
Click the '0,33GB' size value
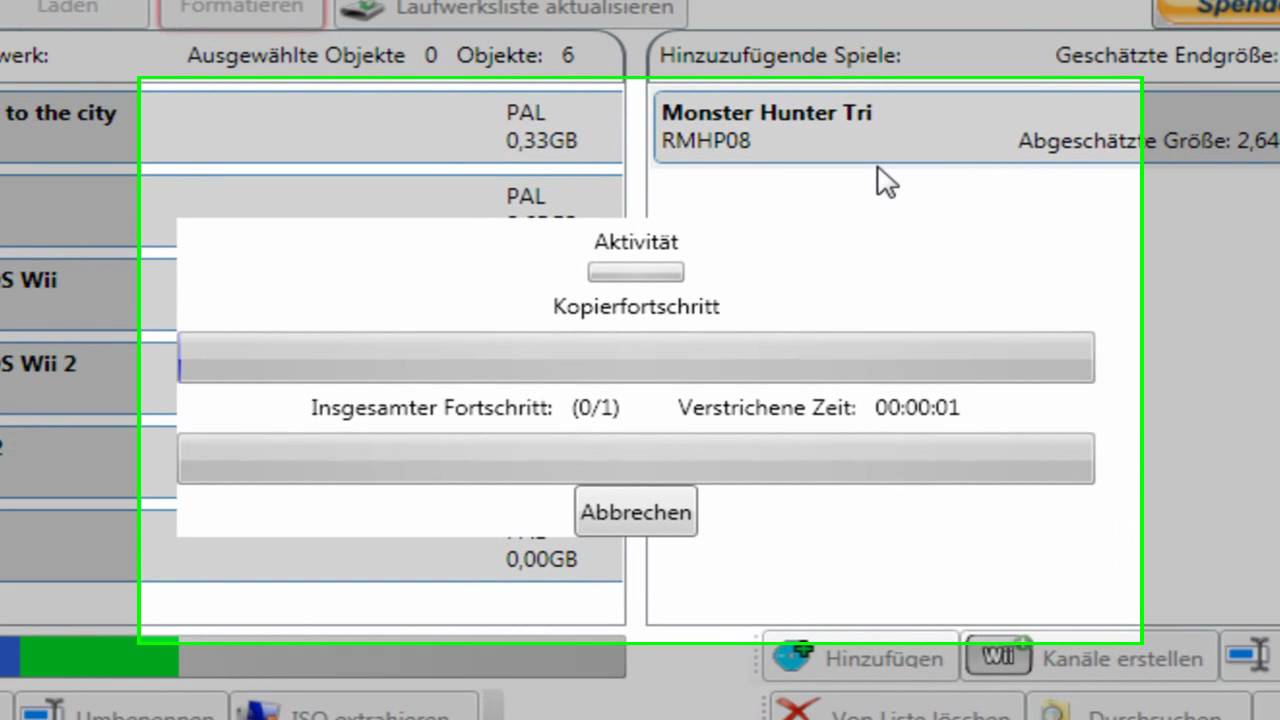[542, 141]
